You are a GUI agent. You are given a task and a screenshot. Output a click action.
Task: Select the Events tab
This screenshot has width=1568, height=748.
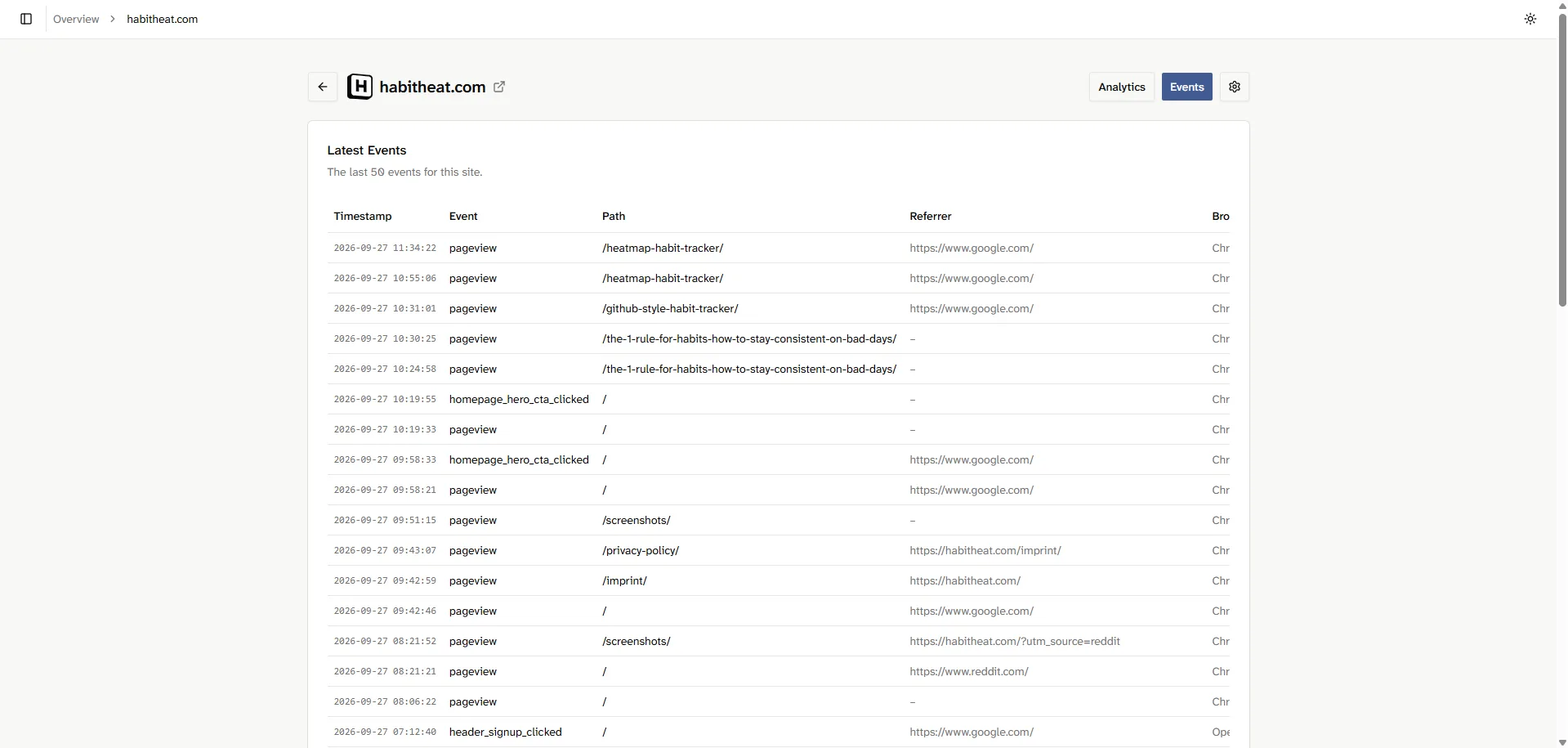click(1187, 87)
